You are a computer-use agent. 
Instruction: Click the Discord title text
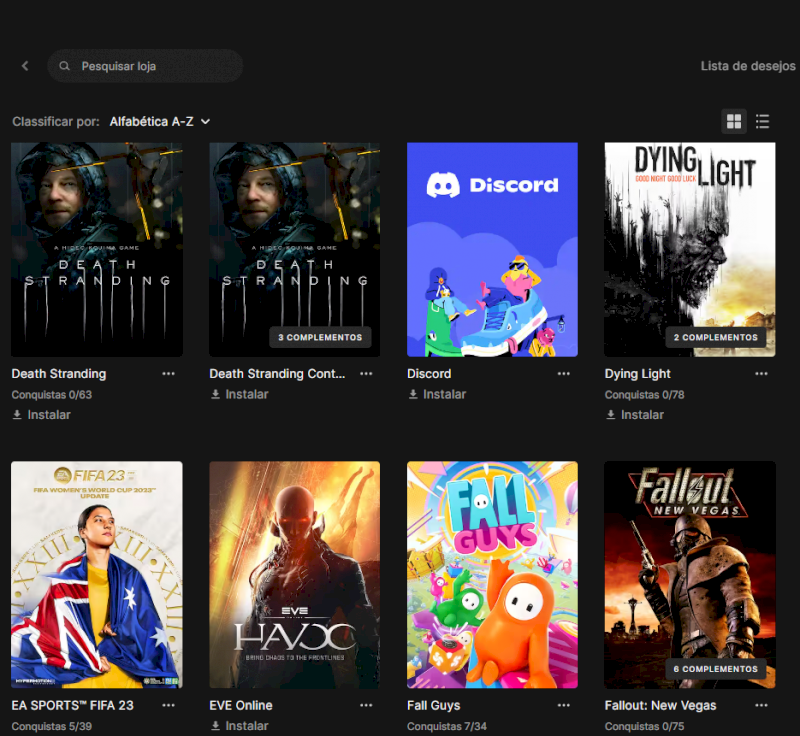click(429, 374)
